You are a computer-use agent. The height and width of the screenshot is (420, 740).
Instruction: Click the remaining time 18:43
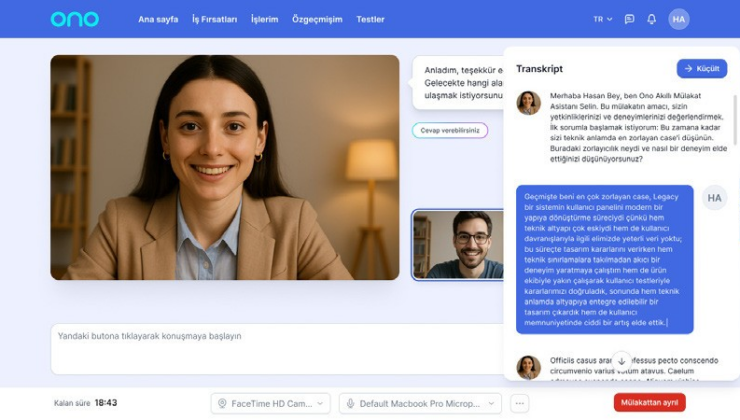point(106,403)
